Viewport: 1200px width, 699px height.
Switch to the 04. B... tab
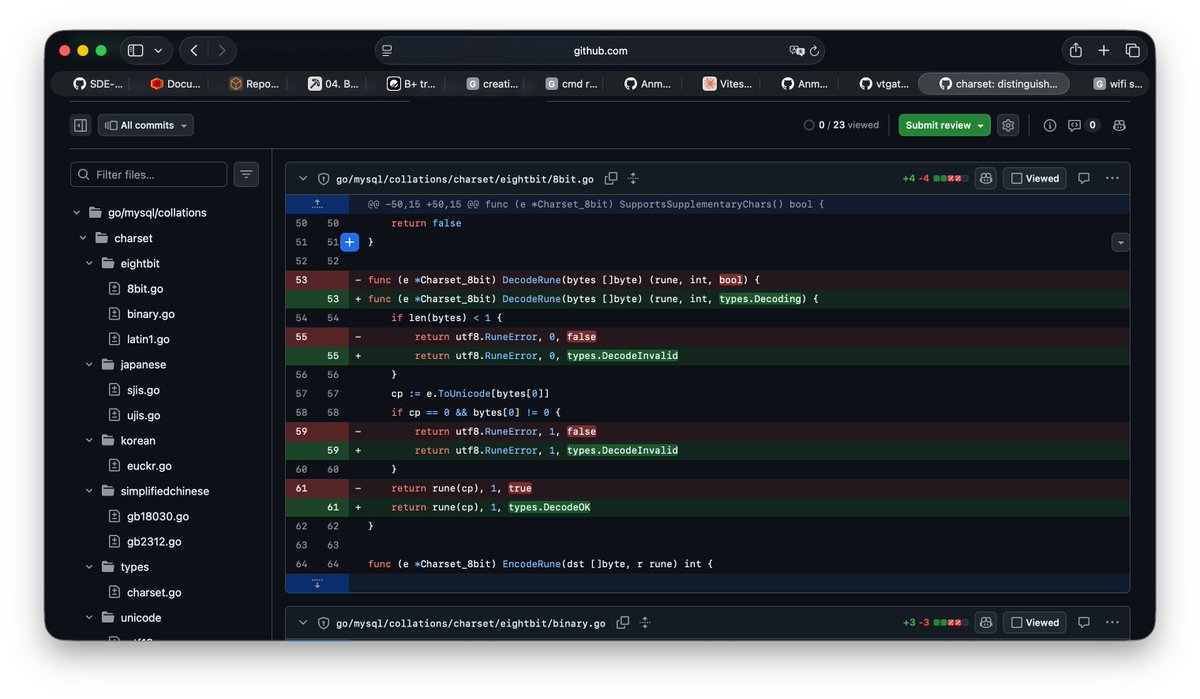333,84
